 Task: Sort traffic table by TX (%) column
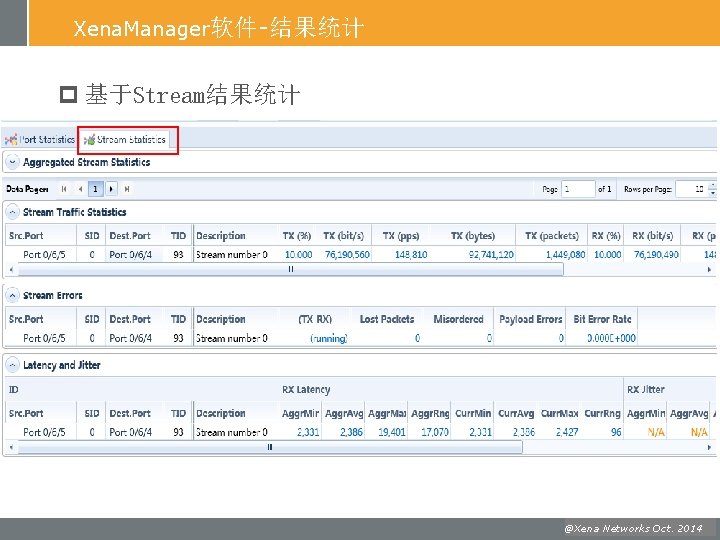(297, 236)
